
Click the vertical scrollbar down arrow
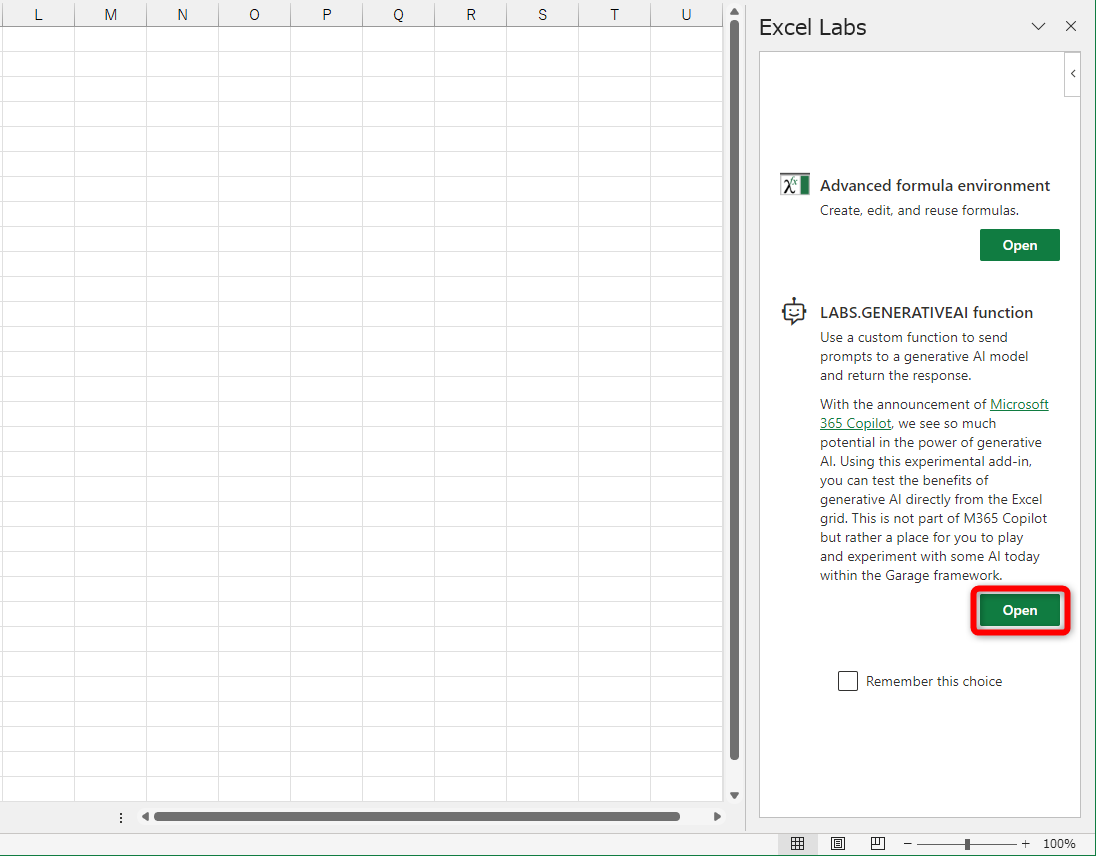(734, 795)
